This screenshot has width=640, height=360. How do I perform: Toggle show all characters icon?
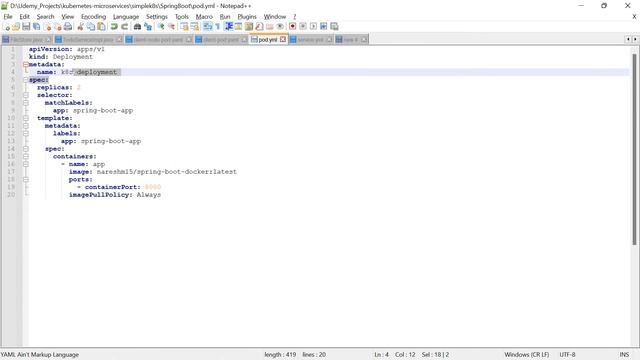[218, 27]
